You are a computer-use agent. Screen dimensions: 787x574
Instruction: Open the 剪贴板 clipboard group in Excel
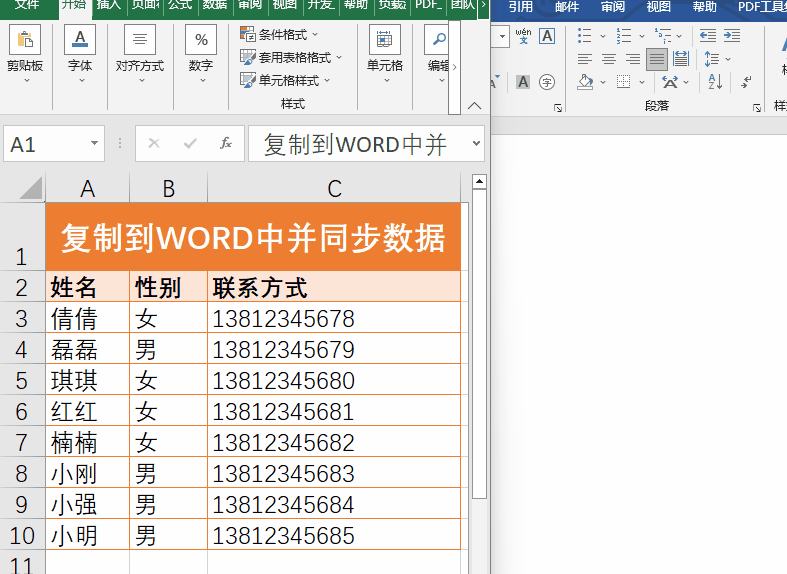(x=25, y=55)
